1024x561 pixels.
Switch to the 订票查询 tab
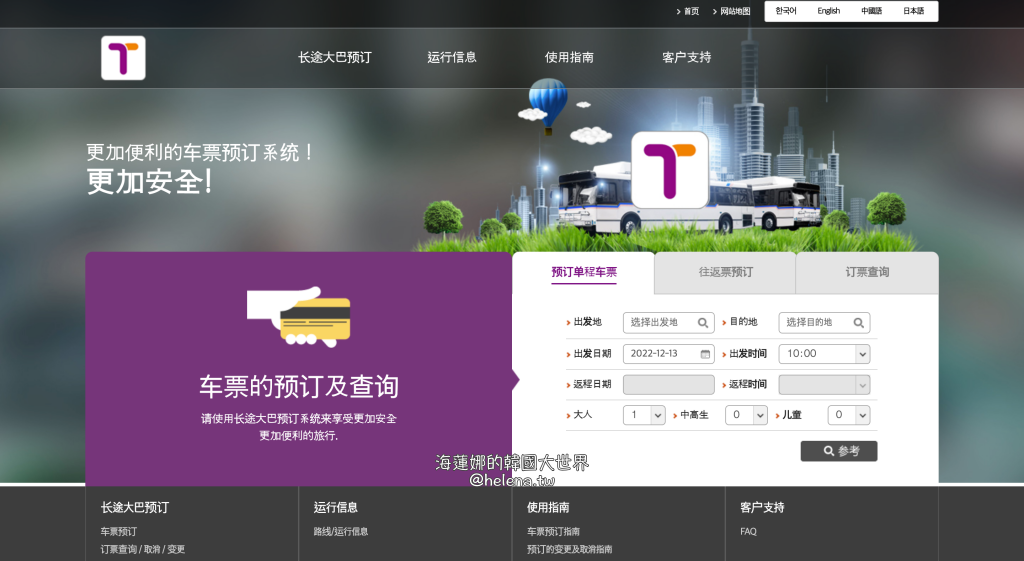[x=867, y=272]
